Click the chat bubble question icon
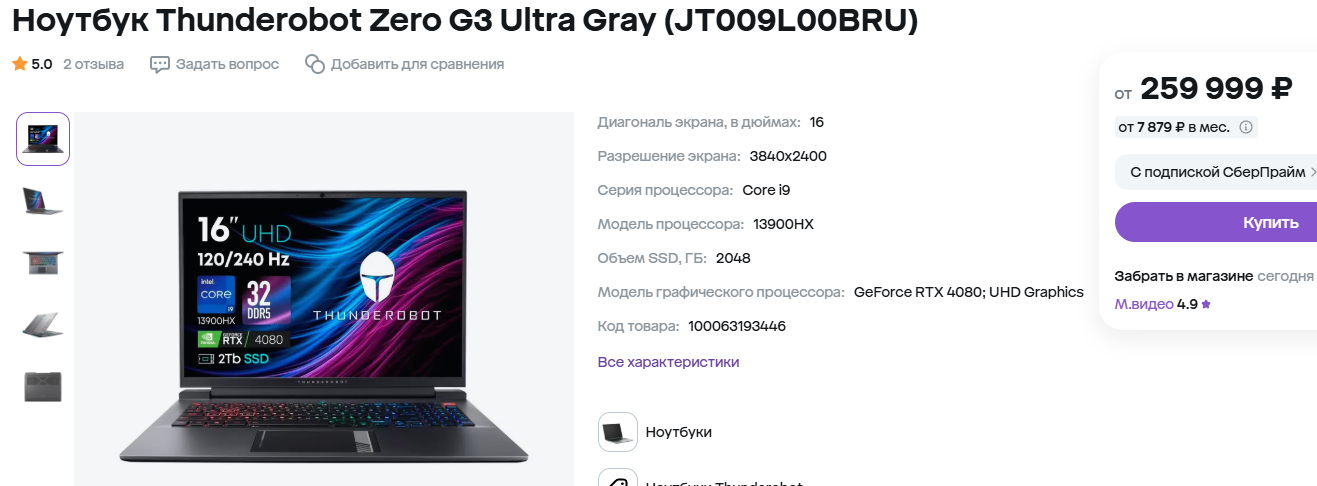The height and width of the screenshot is (486, 1317). (160, 64)
